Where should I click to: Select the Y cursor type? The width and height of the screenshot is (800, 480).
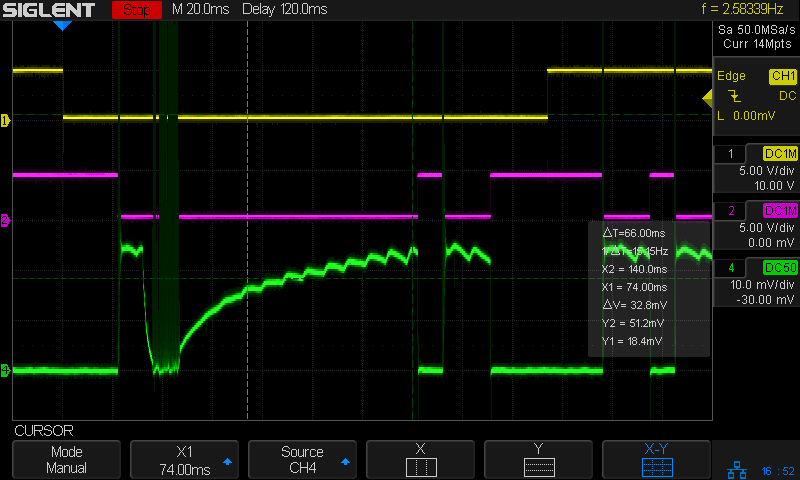(x=538, y=460)
